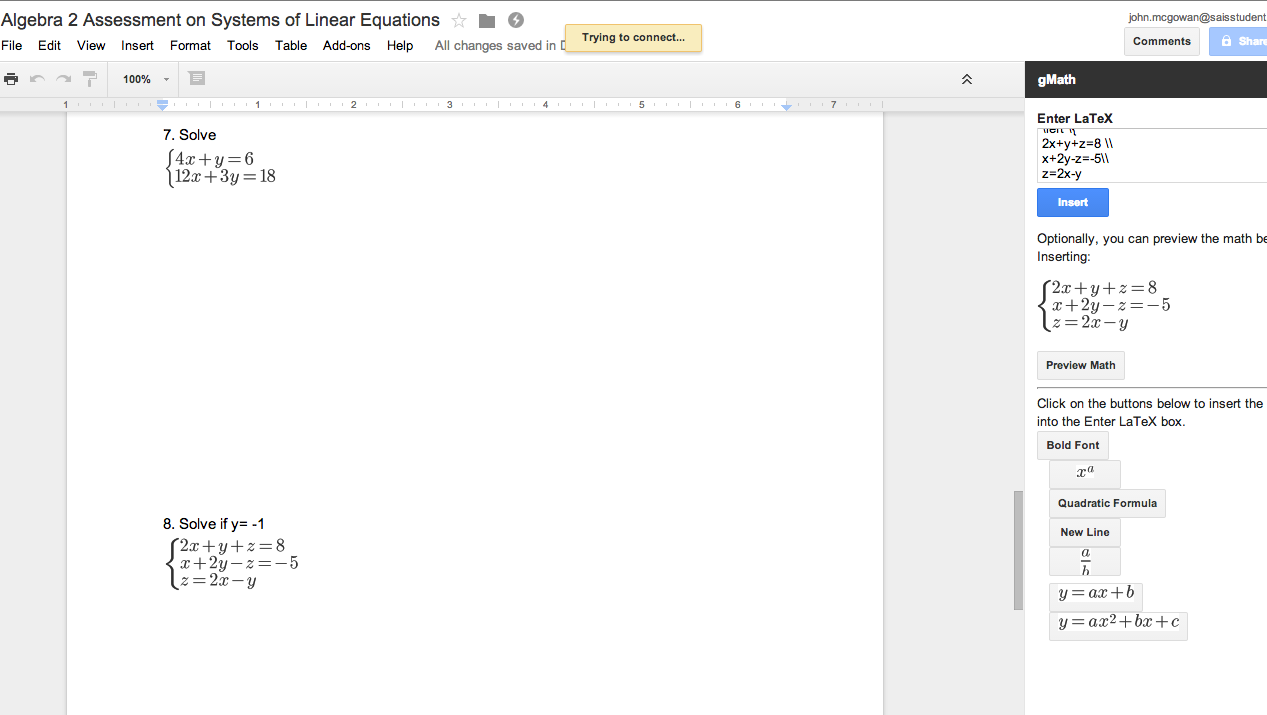Insert the x to the a exponent template
The width and height of the screenshot is (1267, 715).
[1085, 473]
